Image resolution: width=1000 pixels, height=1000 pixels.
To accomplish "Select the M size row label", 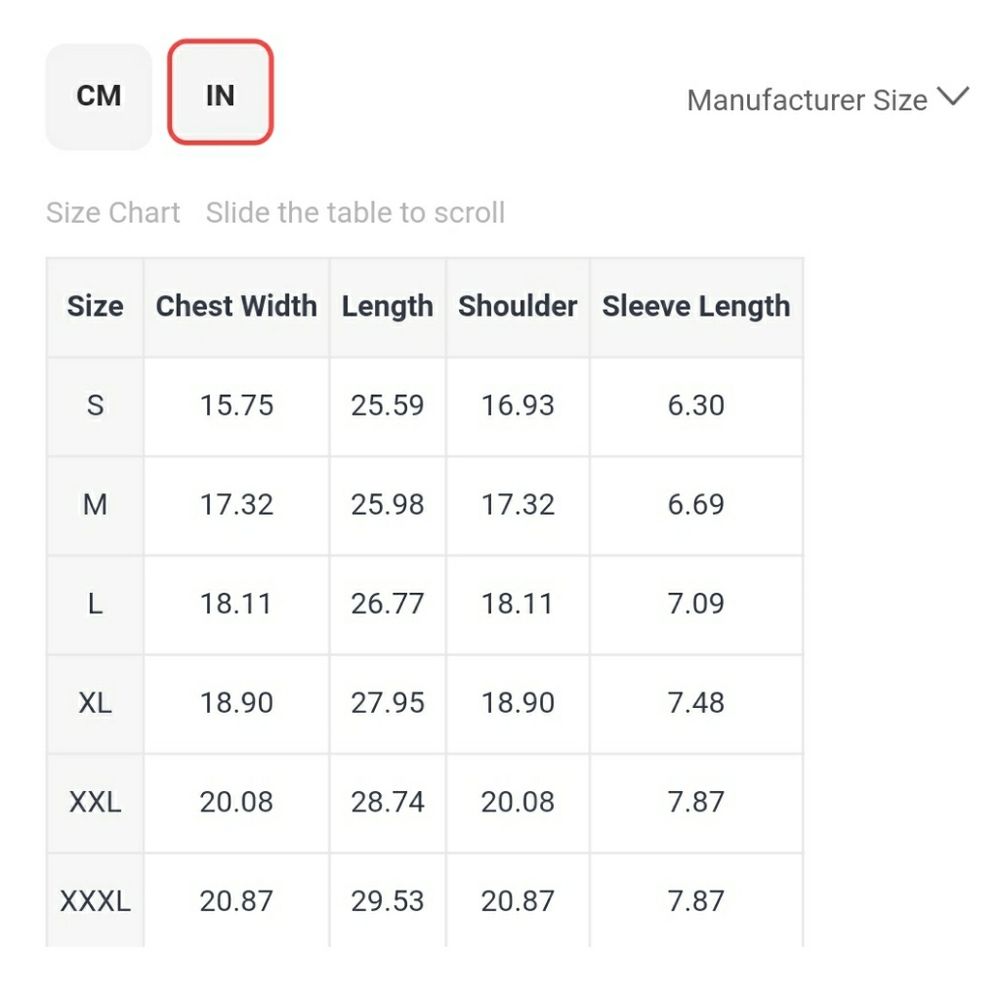I will click(x=95, y=504).
